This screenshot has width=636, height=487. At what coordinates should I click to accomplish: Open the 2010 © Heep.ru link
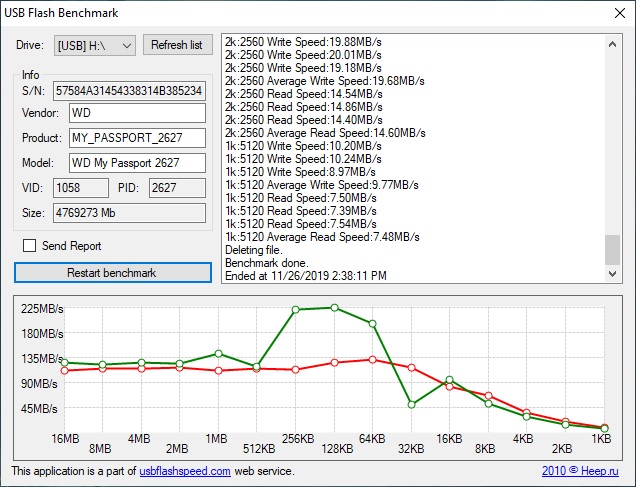pos(580,471)
